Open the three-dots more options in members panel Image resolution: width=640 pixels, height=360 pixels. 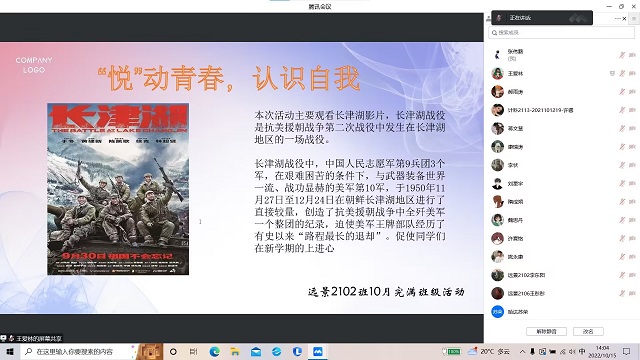pyautogui.click(x=617, y=18)
